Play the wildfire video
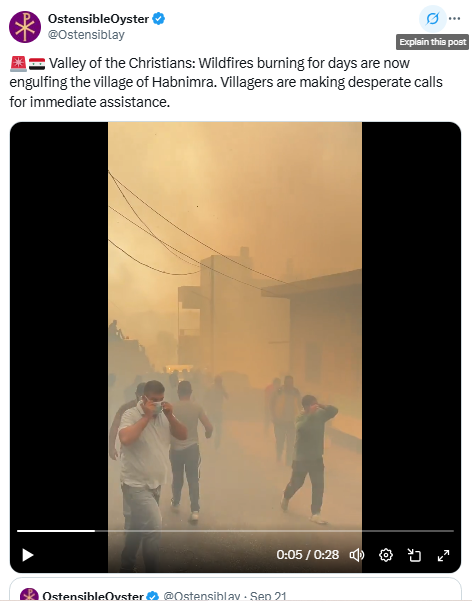The width and height of the screenshot is (472, 601). tap(28, 555)
